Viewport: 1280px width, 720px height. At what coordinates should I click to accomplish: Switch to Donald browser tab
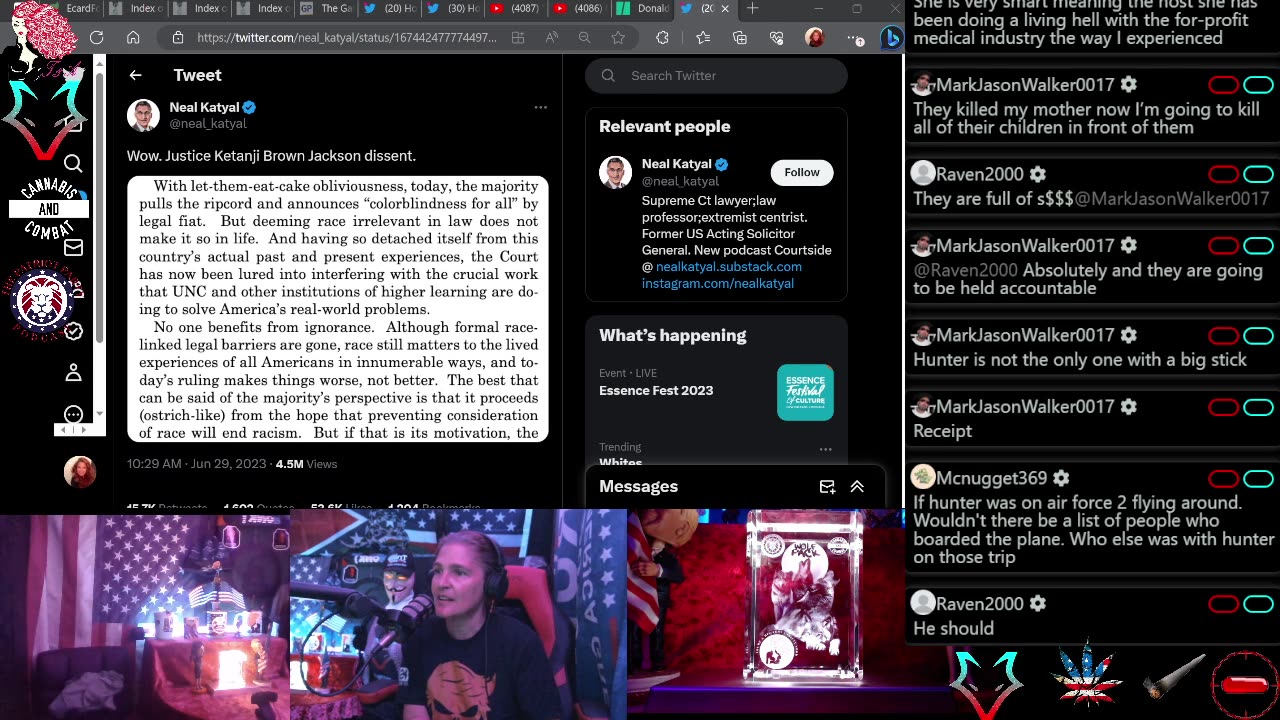[641, 8]
